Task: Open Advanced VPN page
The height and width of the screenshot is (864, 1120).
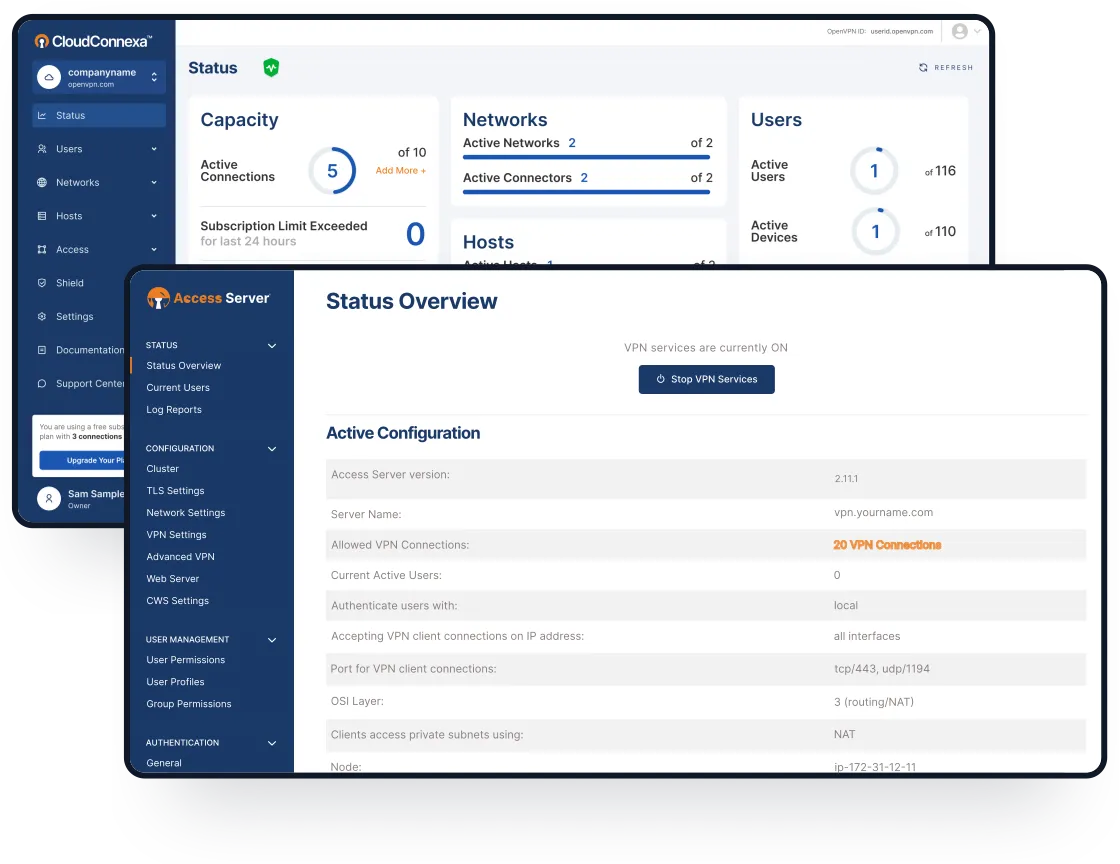Action: pyautogui.click(x=180, y=557)
